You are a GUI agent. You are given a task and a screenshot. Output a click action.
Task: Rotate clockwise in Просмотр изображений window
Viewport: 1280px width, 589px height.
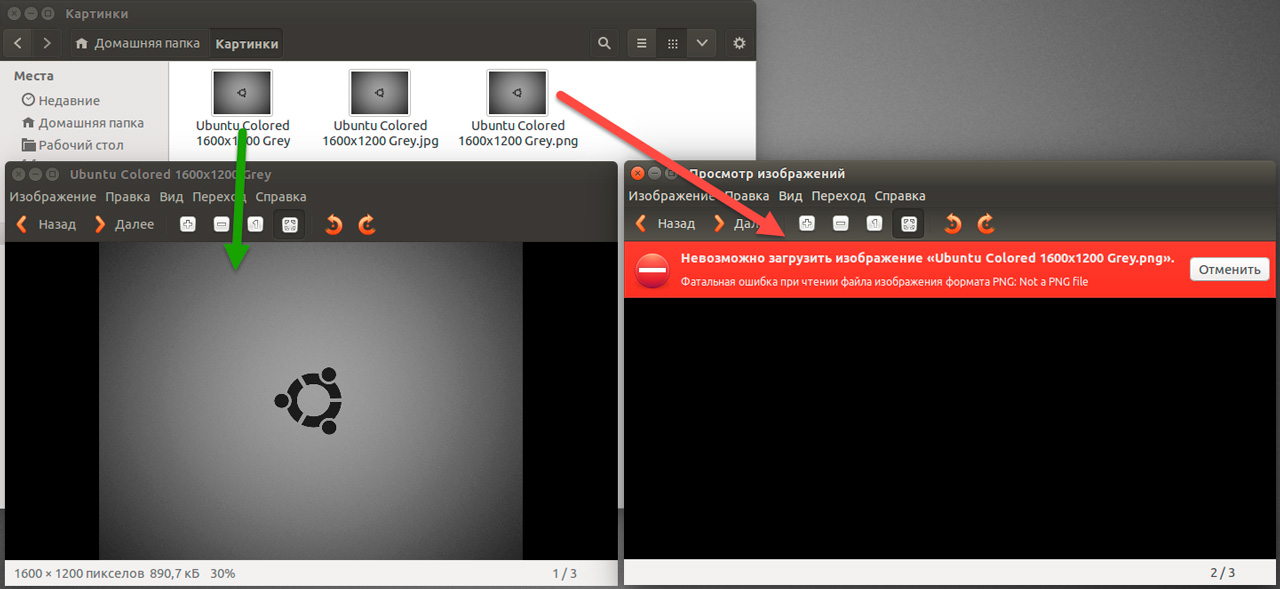pyautogui.click(x=987, y=224)
